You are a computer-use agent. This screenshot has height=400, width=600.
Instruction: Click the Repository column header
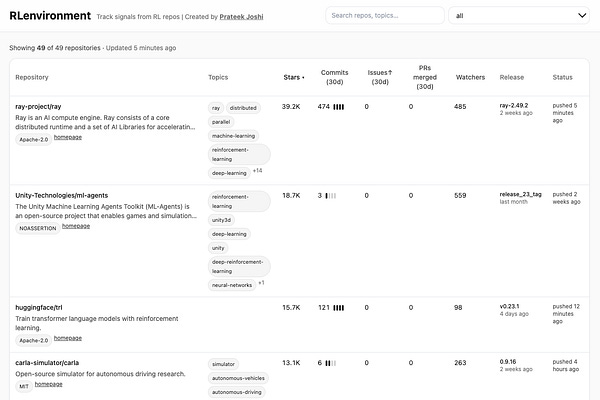(32, 77)
